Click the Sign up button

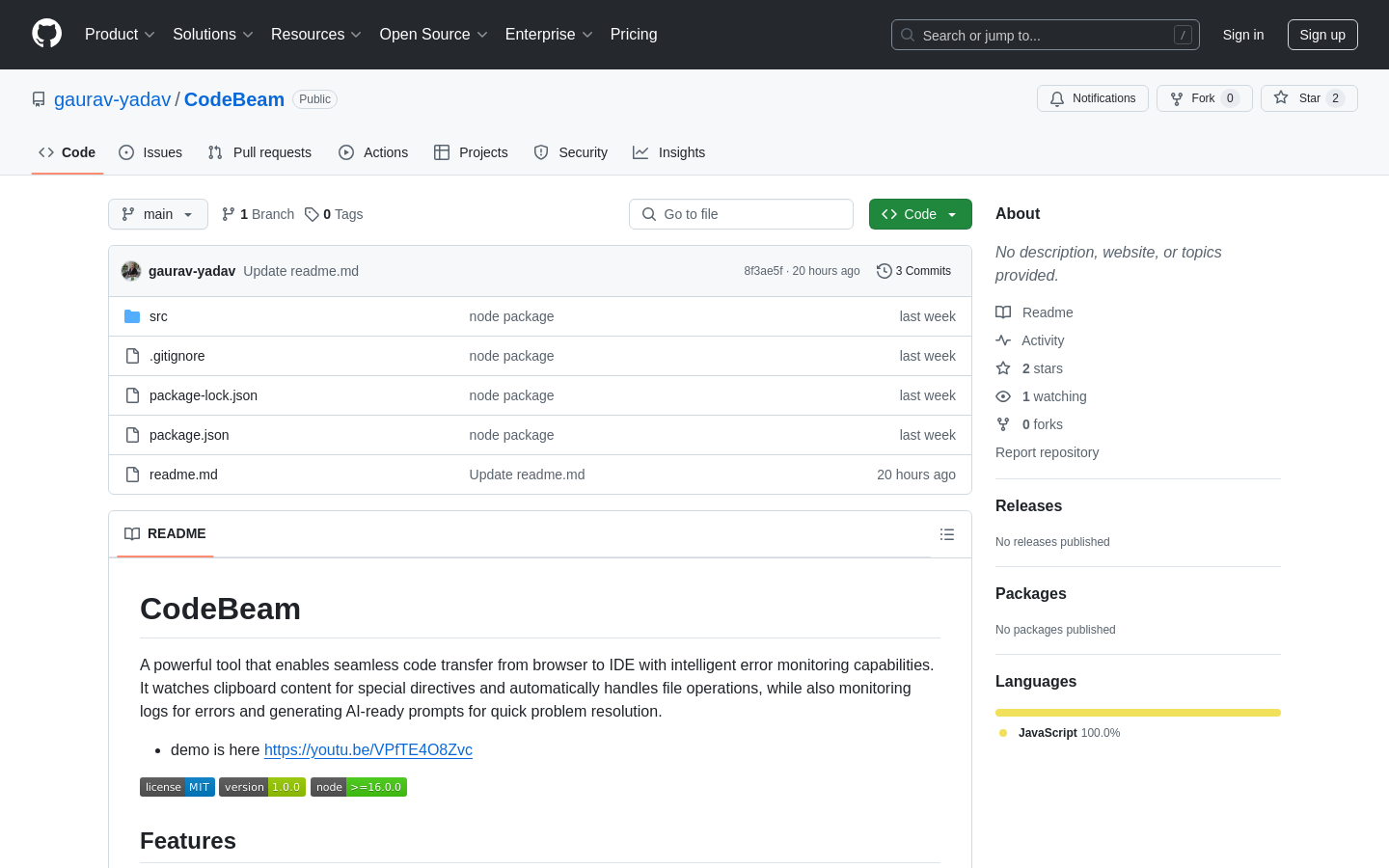coord(1322,35)
